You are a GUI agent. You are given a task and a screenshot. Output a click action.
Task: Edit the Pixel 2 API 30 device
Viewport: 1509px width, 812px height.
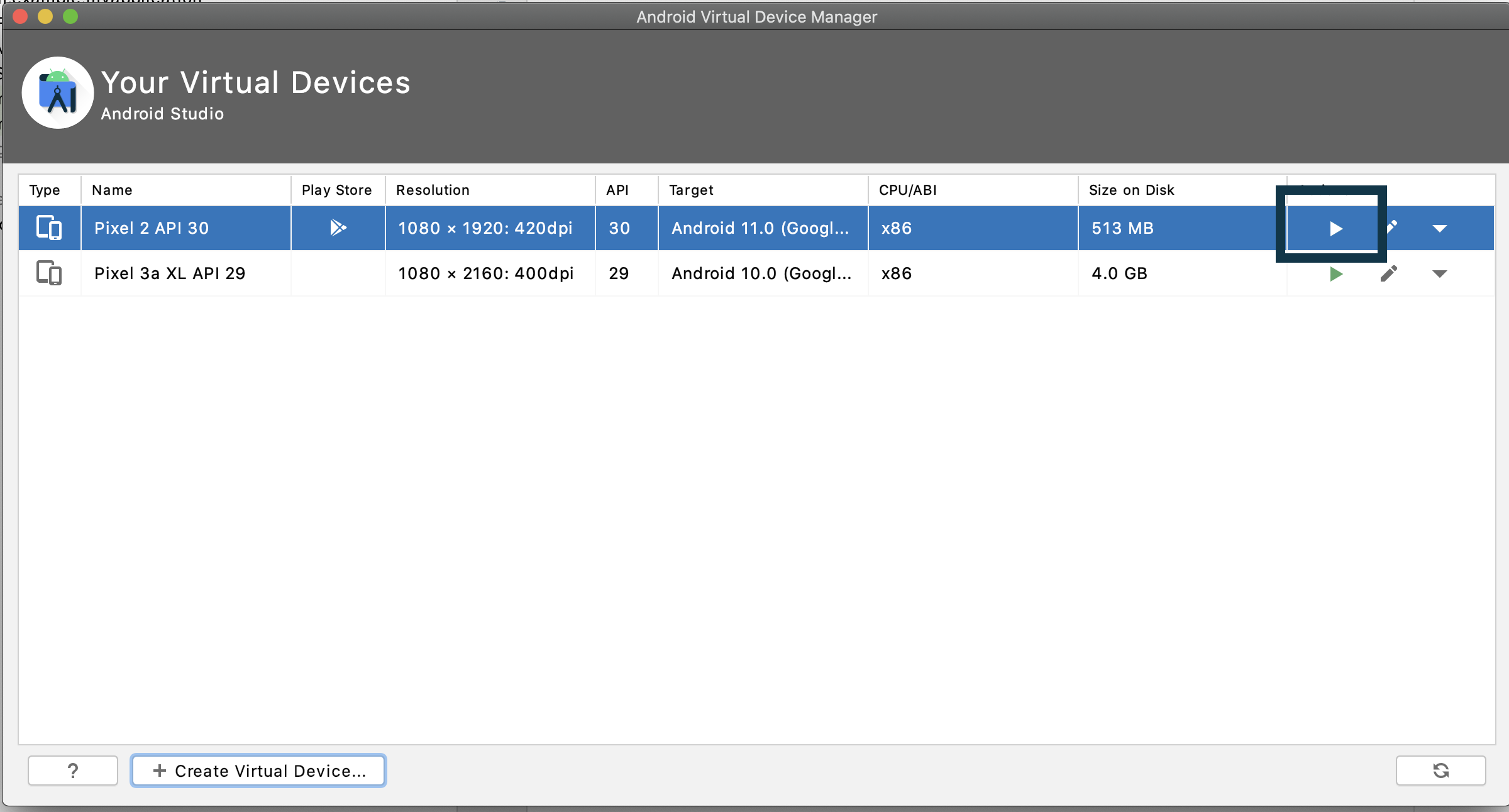(1391, 227)
